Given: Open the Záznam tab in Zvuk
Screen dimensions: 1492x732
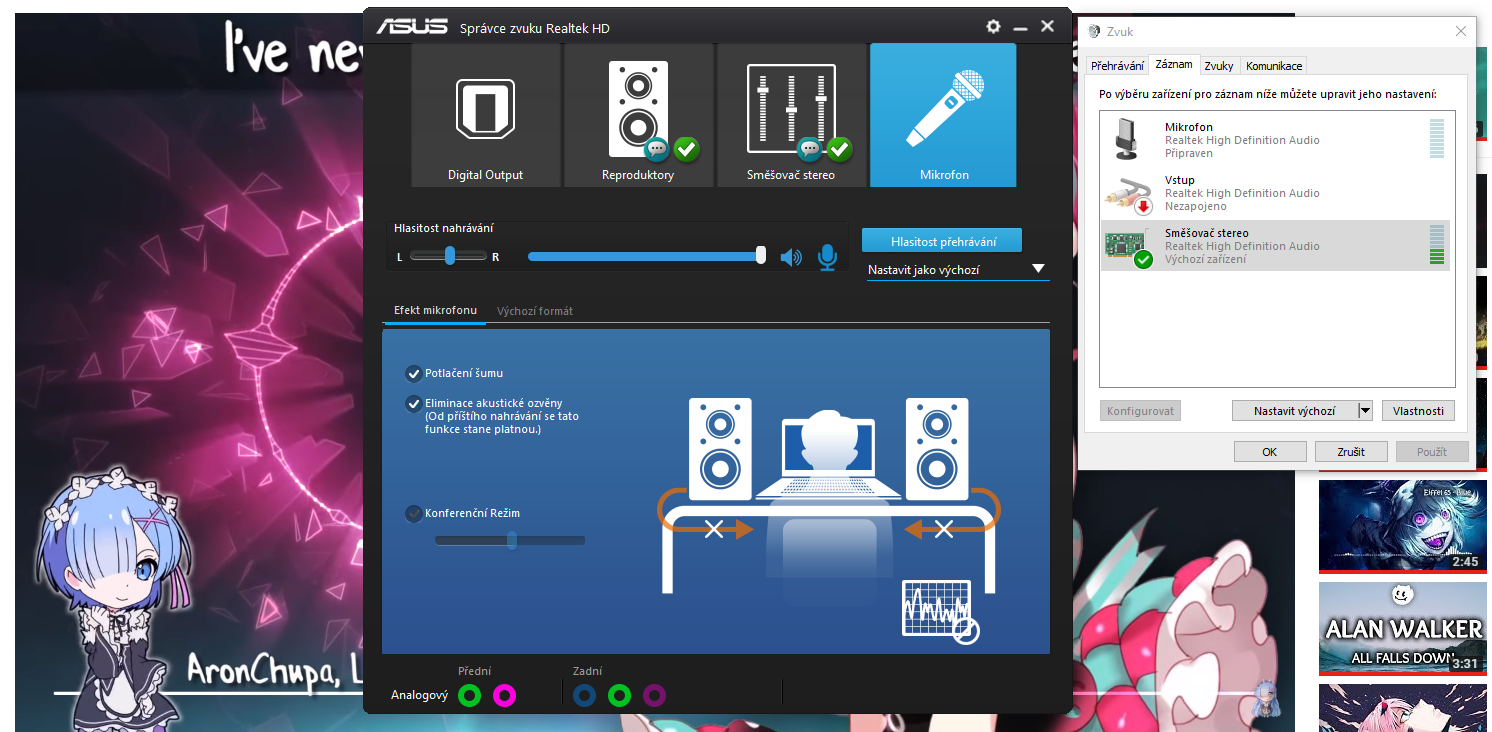Looking at the screenshot, I should [1174, 64].
